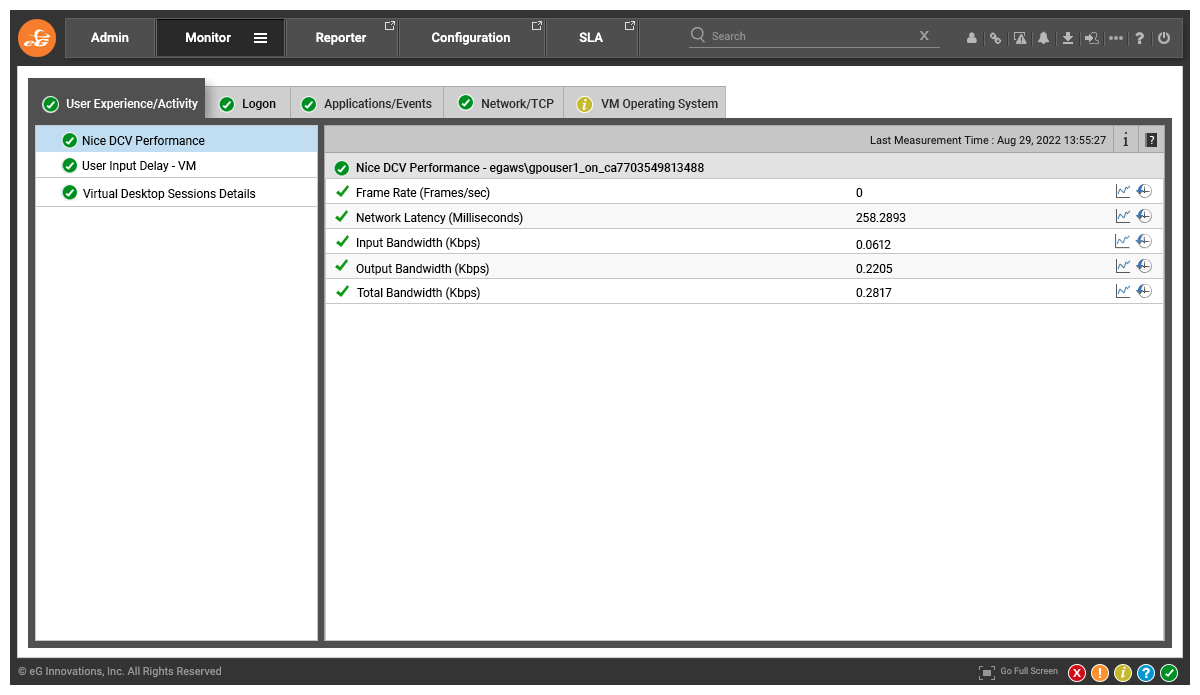
Task: Click the Total Bandwidth value 0.2817
Action: [x=874, y=293]
